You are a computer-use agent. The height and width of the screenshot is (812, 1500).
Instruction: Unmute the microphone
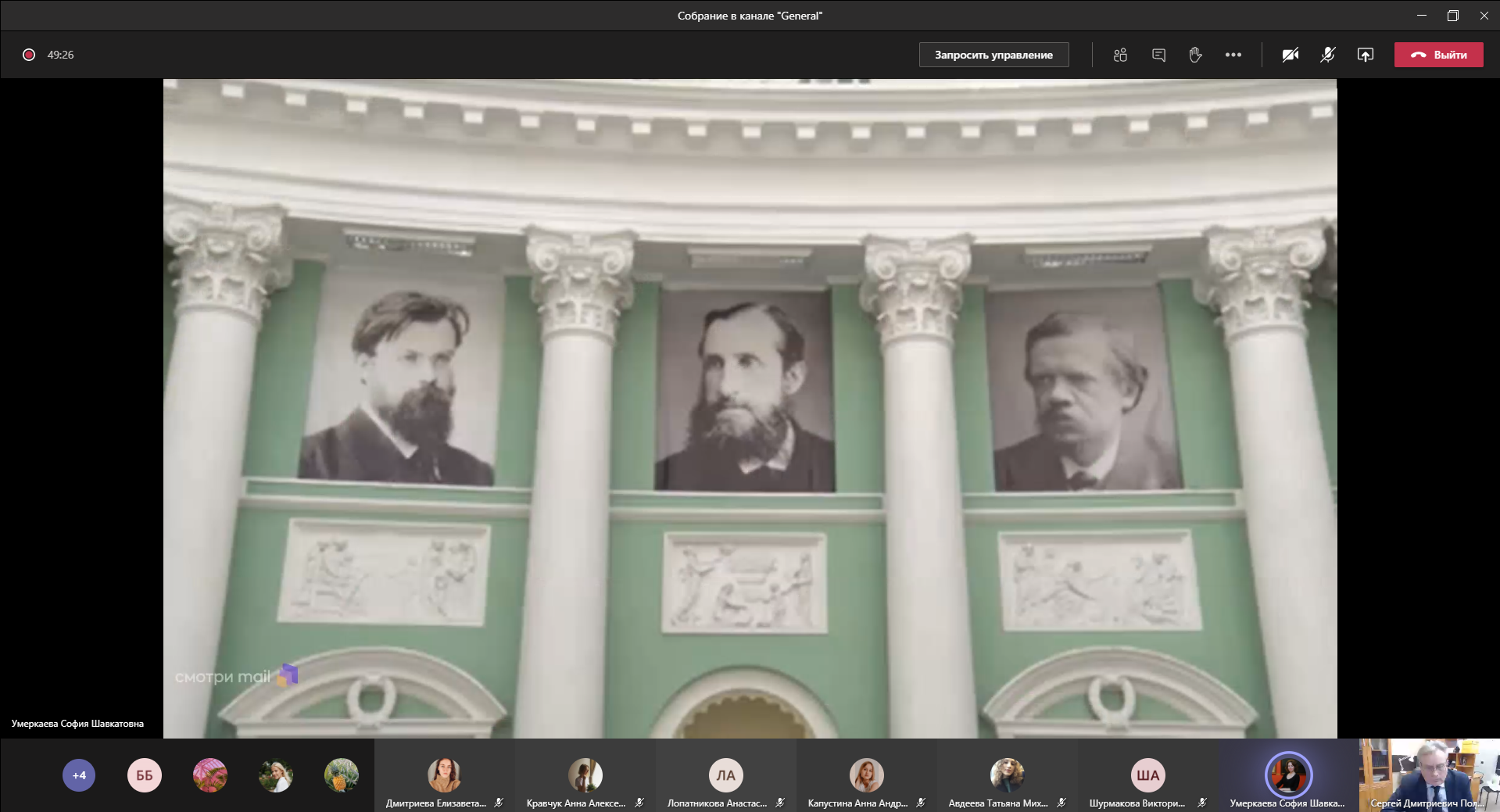point(1327,55)
